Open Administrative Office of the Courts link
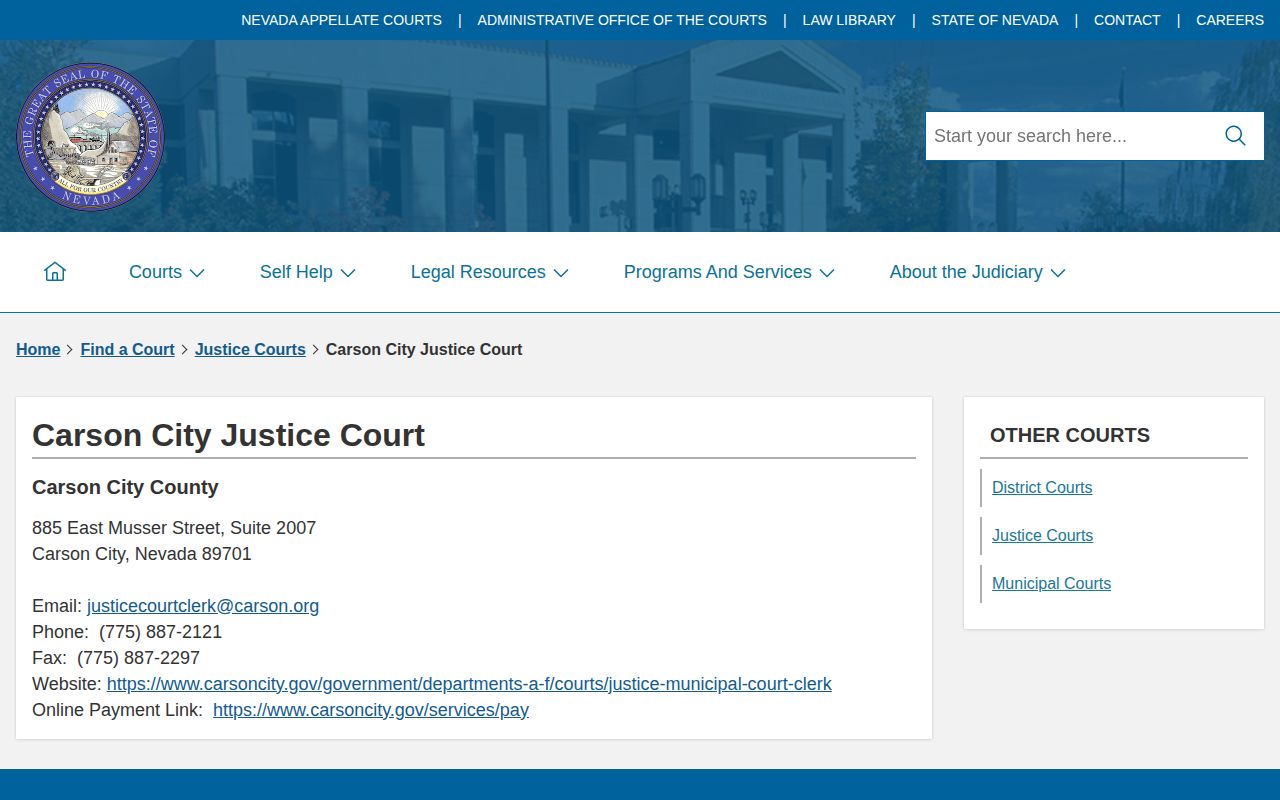The image size is (1280, 800). pos(622,20)
